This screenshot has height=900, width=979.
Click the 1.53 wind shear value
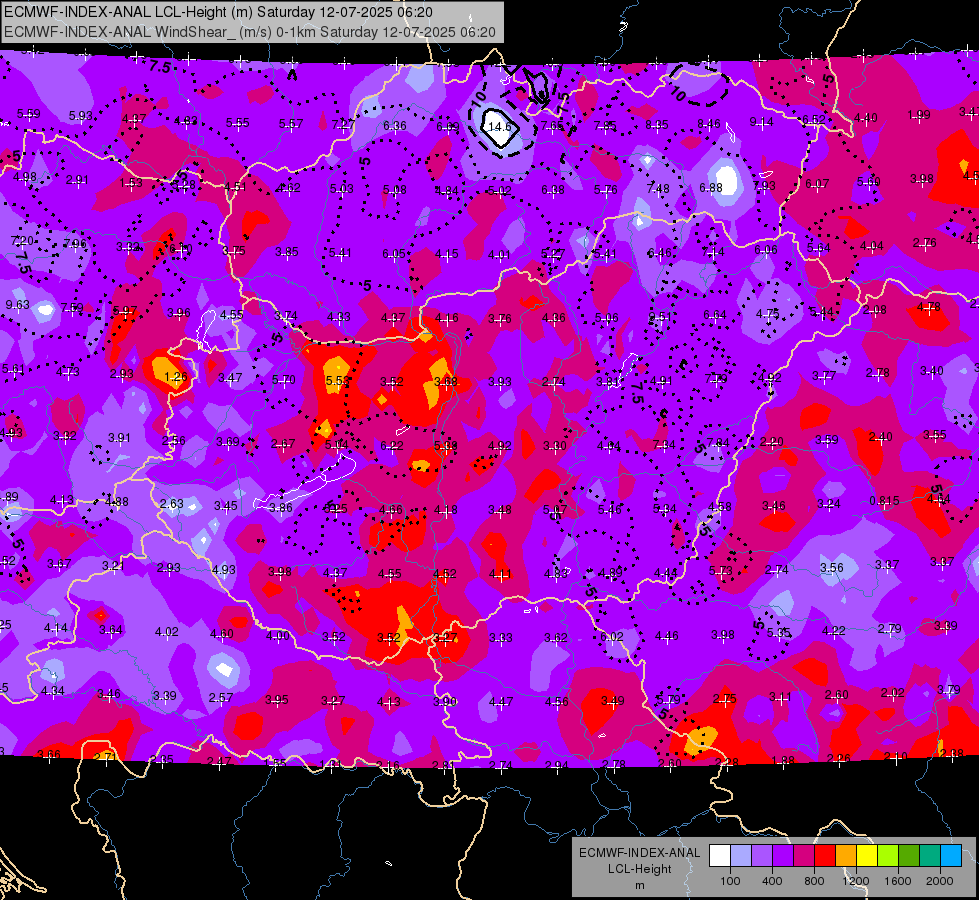point(131,183)
